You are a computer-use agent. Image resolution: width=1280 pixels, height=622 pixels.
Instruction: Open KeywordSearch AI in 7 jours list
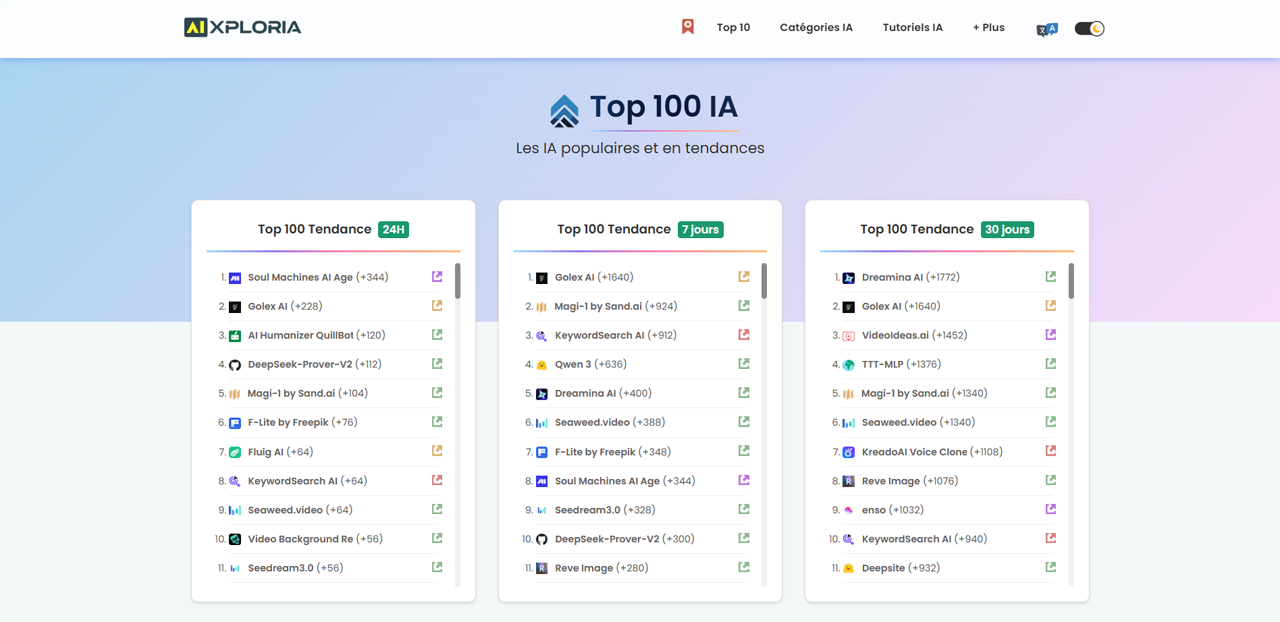click(600, 335)
